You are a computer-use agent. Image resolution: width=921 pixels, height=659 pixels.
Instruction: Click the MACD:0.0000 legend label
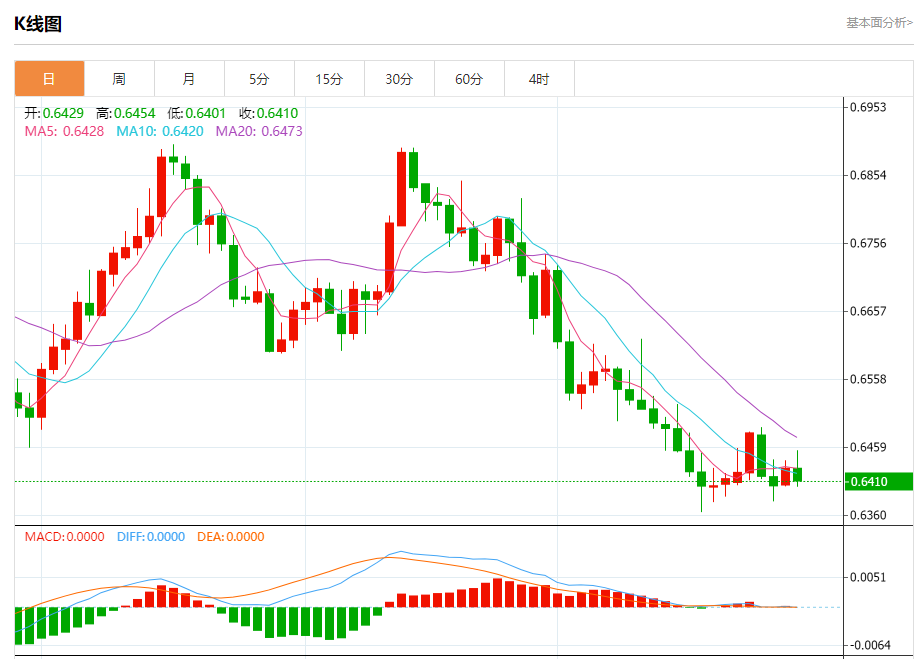pyautogui.click(x=65, y=537)
